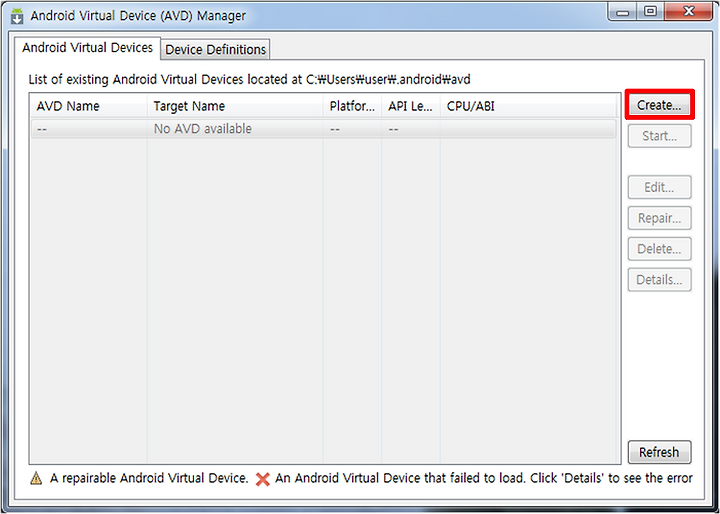The width and height of the screenshot is (720, 514).
Task: Click the AVD Manager title bar icon
Action: (17, 16)
